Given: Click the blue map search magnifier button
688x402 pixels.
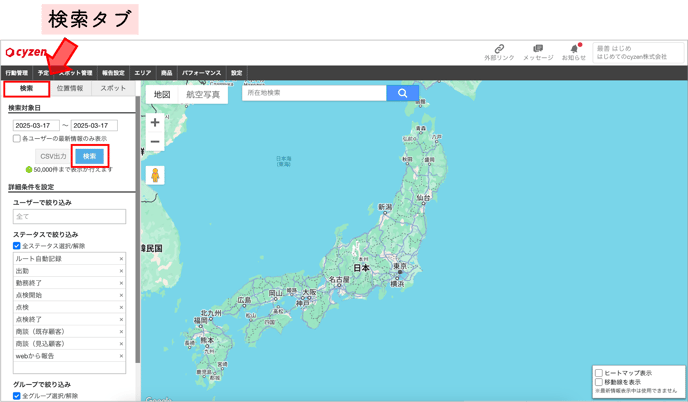Looking at the screenshot, I should coord(402,93).
